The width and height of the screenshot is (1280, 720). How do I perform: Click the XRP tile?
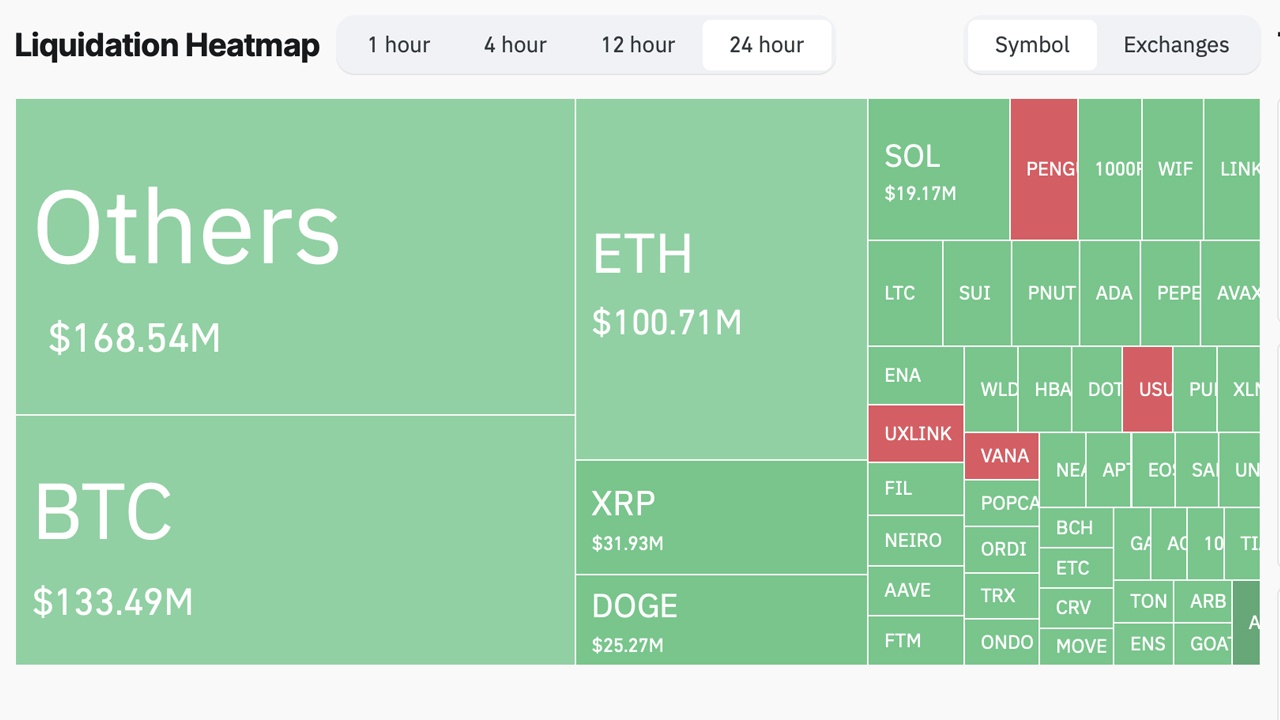(x=720, y=516)
